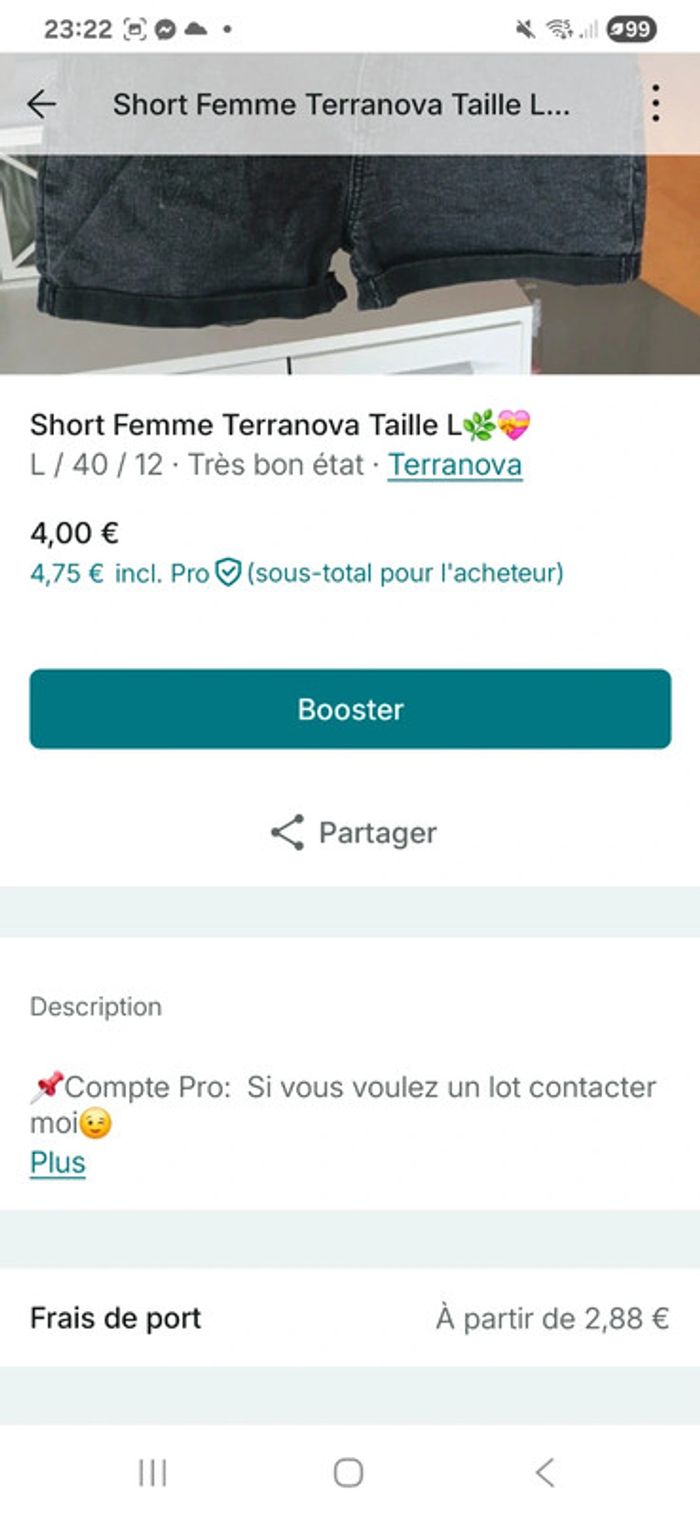This screenshot has height=1518, width=700.
Task: Tap the 4,75 € incl. Pro subtotal
Action: point(120,574)
